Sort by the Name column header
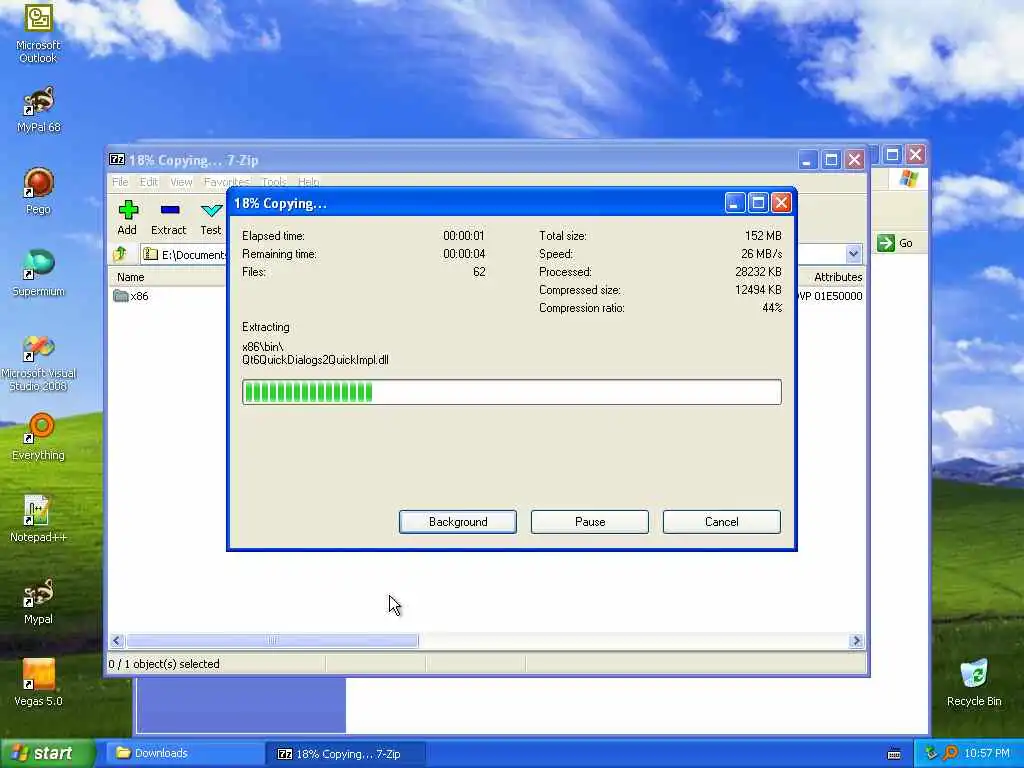Viewport: 1024px width, 768px height. point(130,277)
